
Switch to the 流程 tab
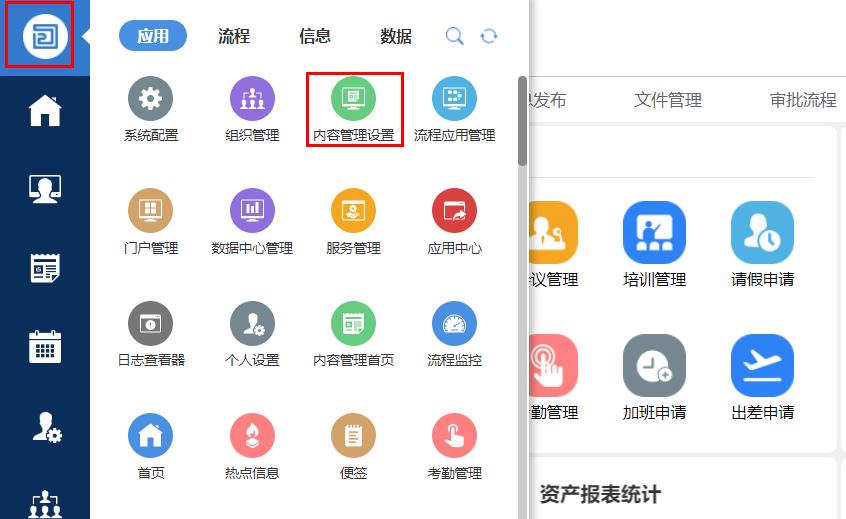coord(234,36)
